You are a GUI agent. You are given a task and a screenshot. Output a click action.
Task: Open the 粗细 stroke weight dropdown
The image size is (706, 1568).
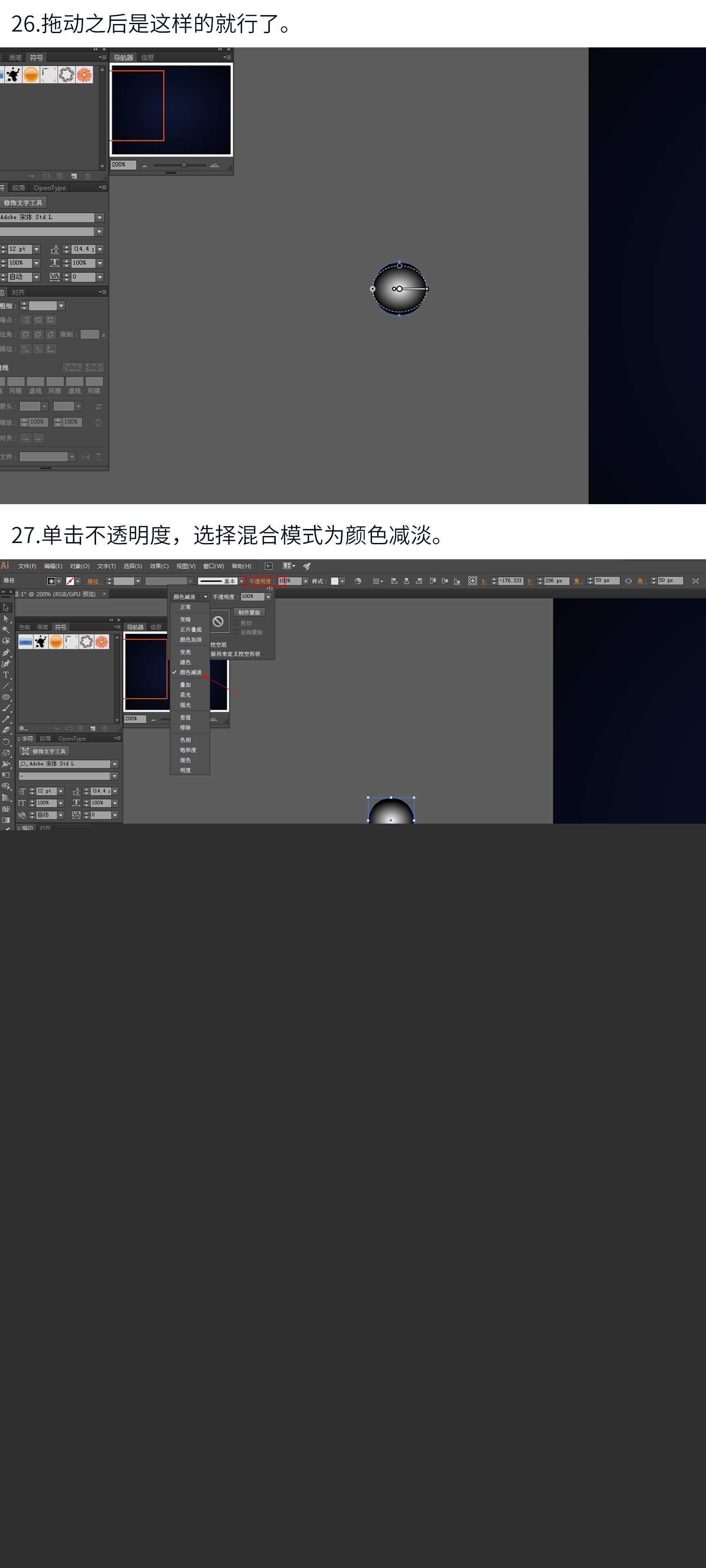[61, 306]
